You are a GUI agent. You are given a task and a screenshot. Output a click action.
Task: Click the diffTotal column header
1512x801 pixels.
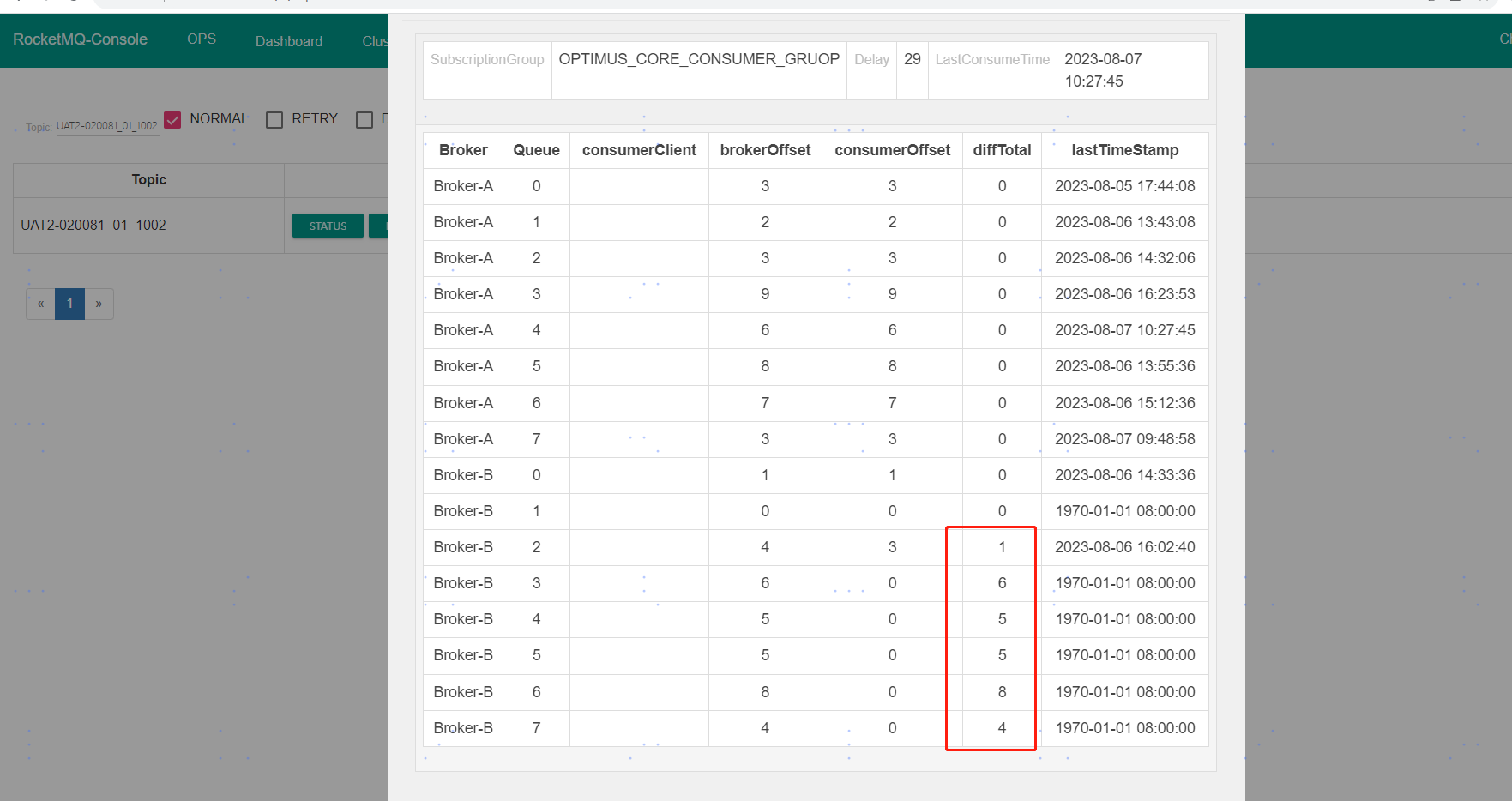[x=1003, y=150]
